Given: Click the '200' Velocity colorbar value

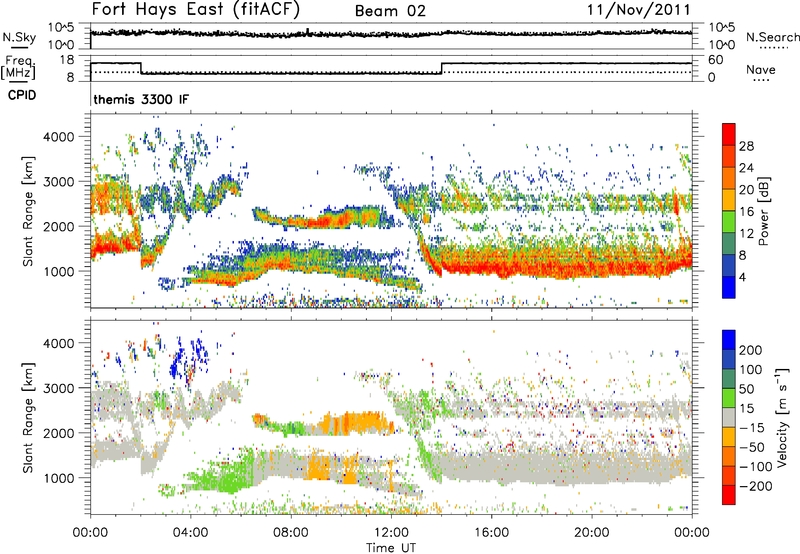Looking at the screenshot, I should click(751, 350).
